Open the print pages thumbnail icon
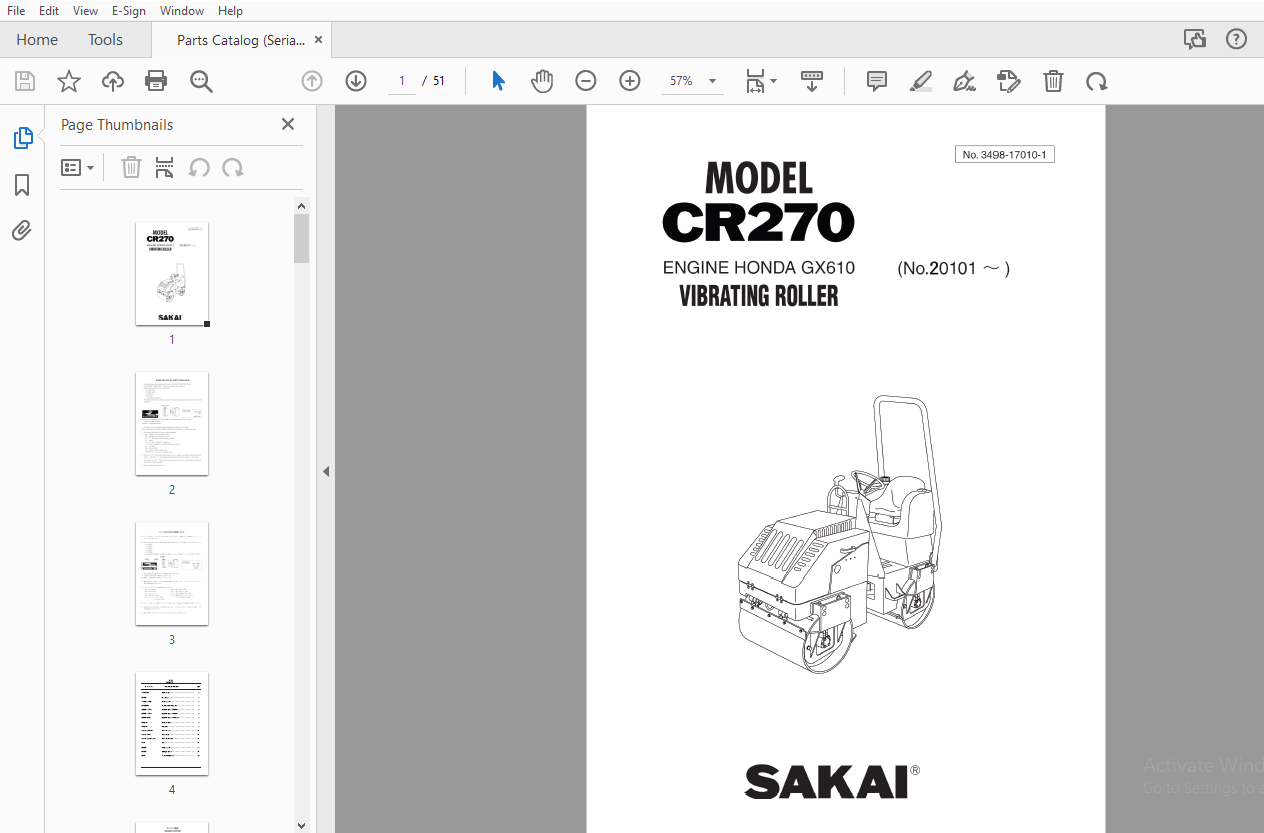Screen dimensions: 1264x833 pos(165,167)
